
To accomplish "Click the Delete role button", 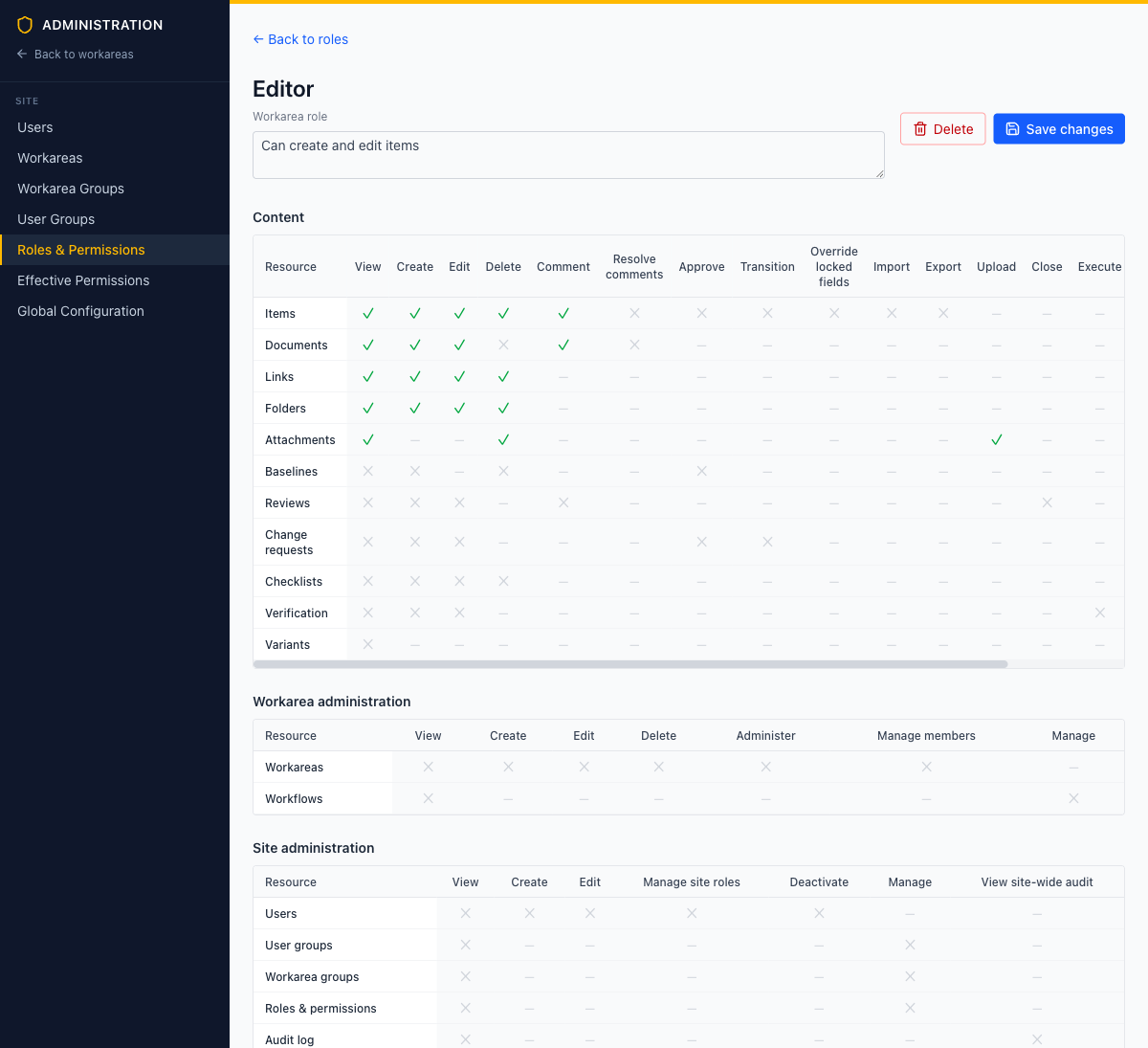I will (943, 129).
